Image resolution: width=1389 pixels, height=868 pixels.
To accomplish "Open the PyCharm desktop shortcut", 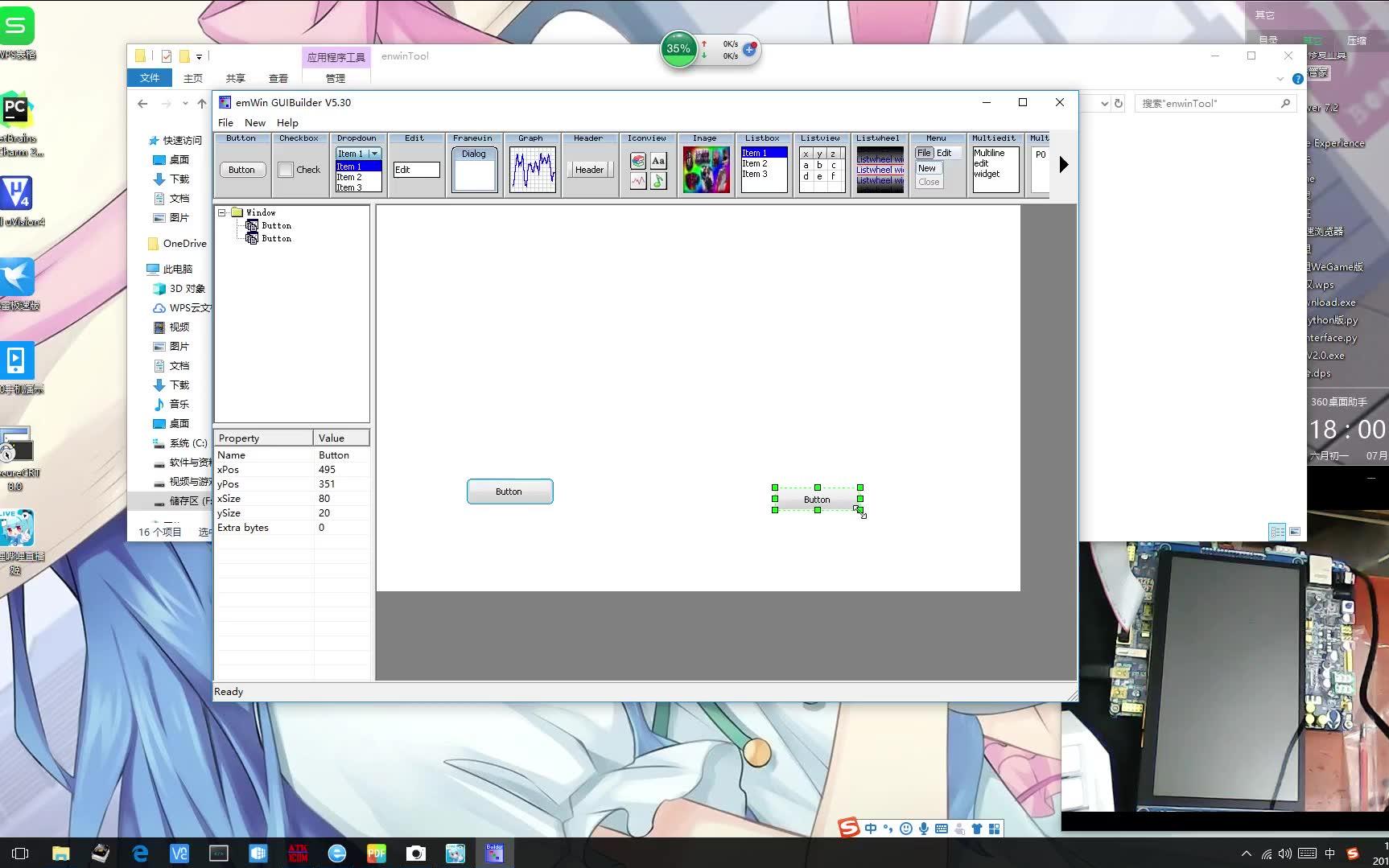I will (17, 125).
